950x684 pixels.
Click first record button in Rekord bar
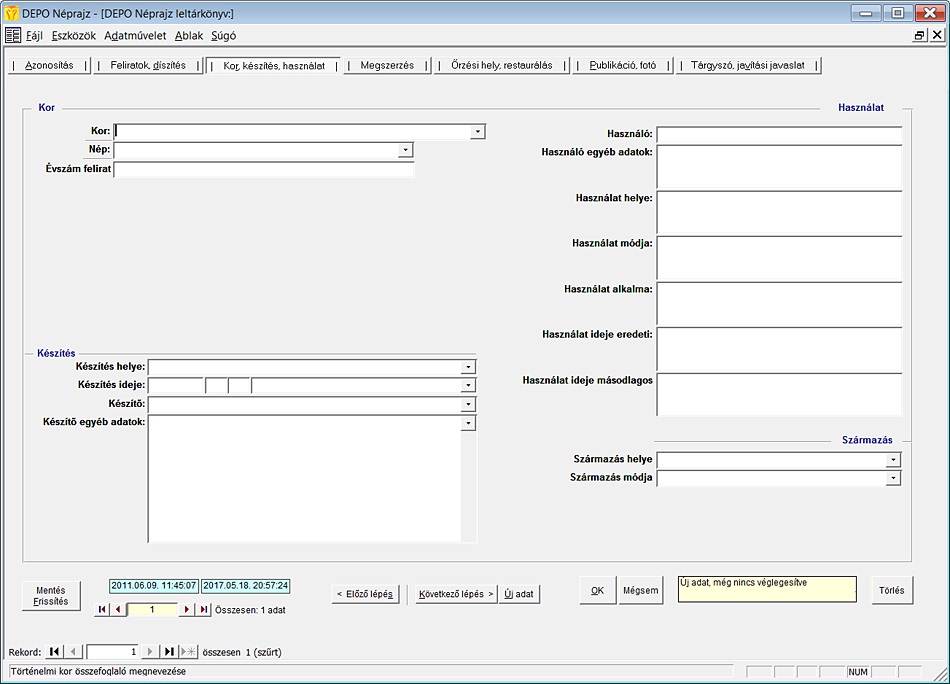pos(55,652)
